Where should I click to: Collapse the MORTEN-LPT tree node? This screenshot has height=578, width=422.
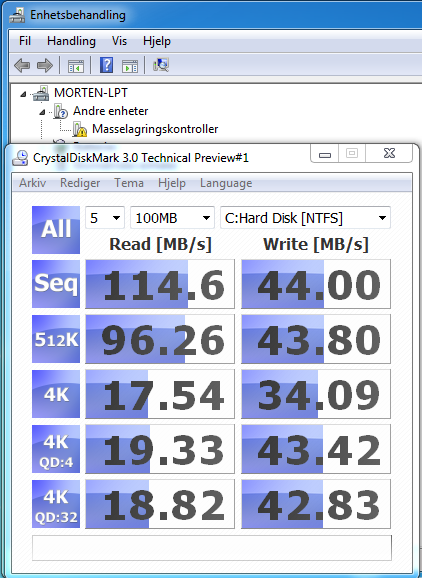[23, 94]
